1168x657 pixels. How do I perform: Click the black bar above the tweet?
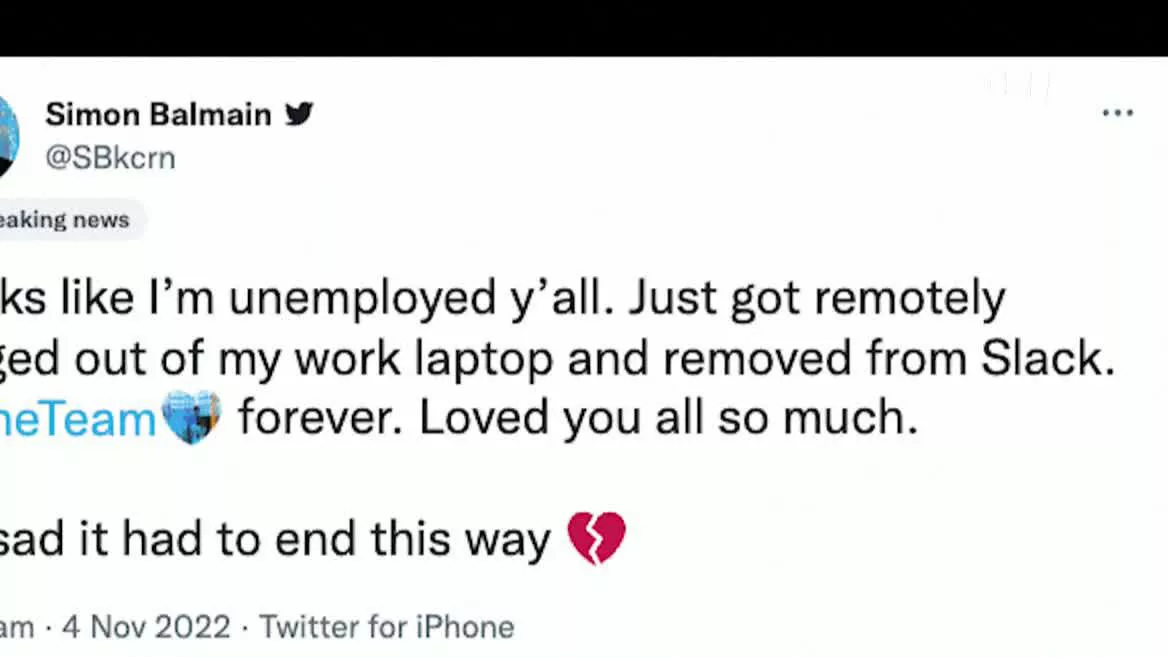tap(584, 28)
